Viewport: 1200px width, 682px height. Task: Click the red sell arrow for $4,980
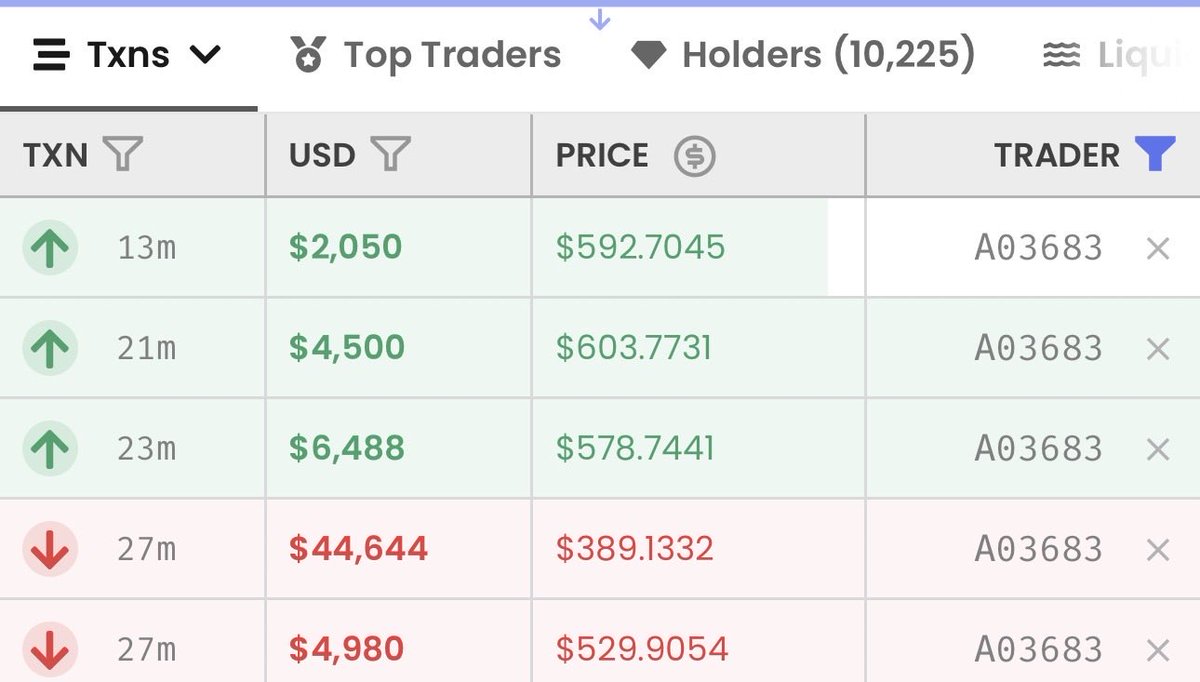(x=50, y=649)
